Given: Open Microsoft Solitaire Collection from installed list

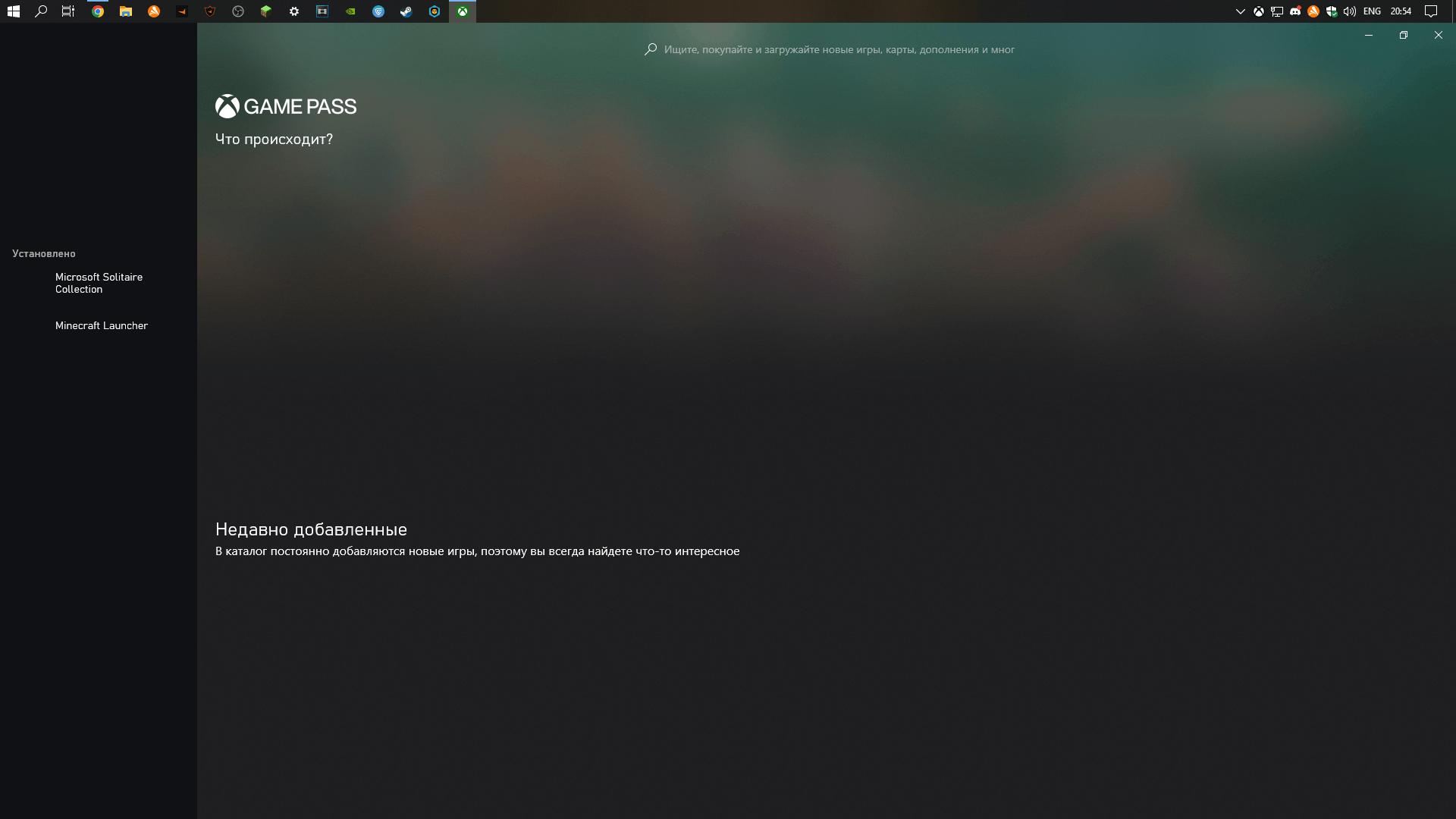Looking at the screenshot, I should coord(99,283).
